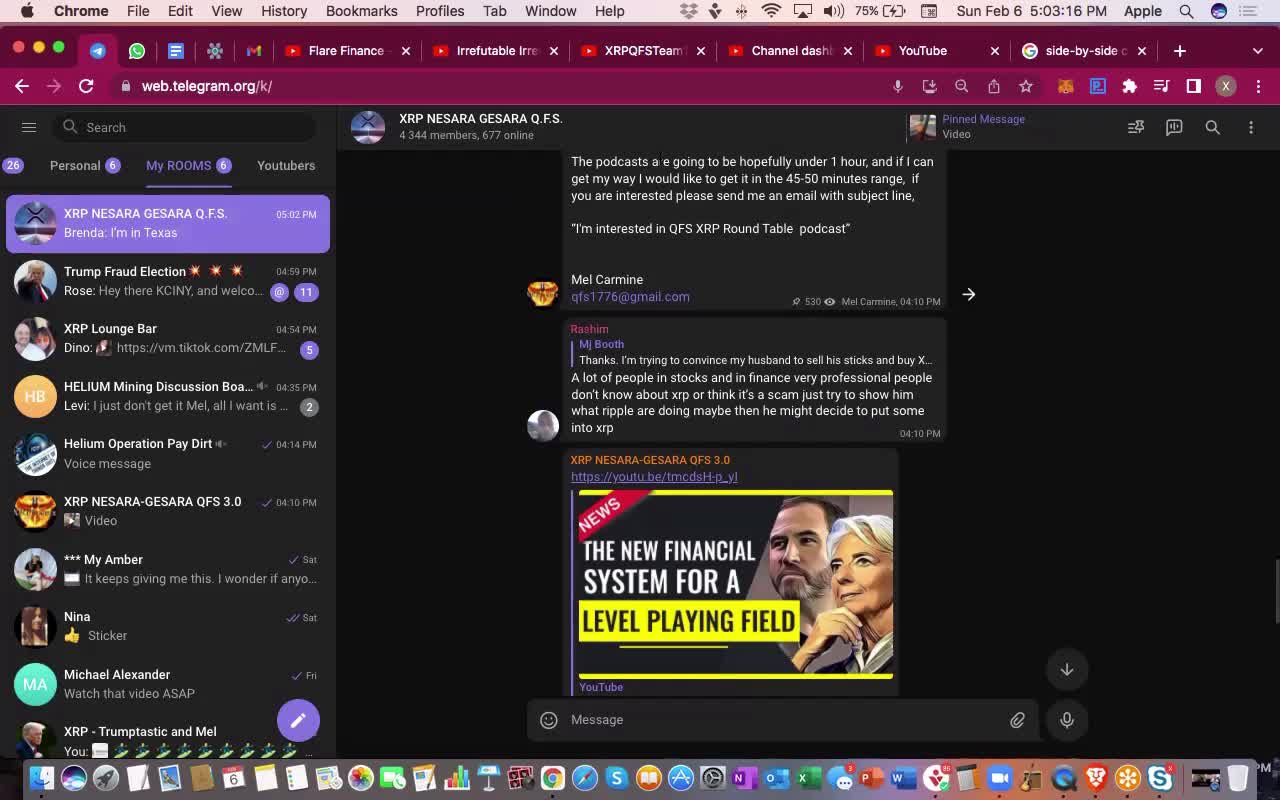1280x800 pixels.
Task: Open the comments/discussion icon in header
Action: pyautogui.click(x=1174, y=127)
